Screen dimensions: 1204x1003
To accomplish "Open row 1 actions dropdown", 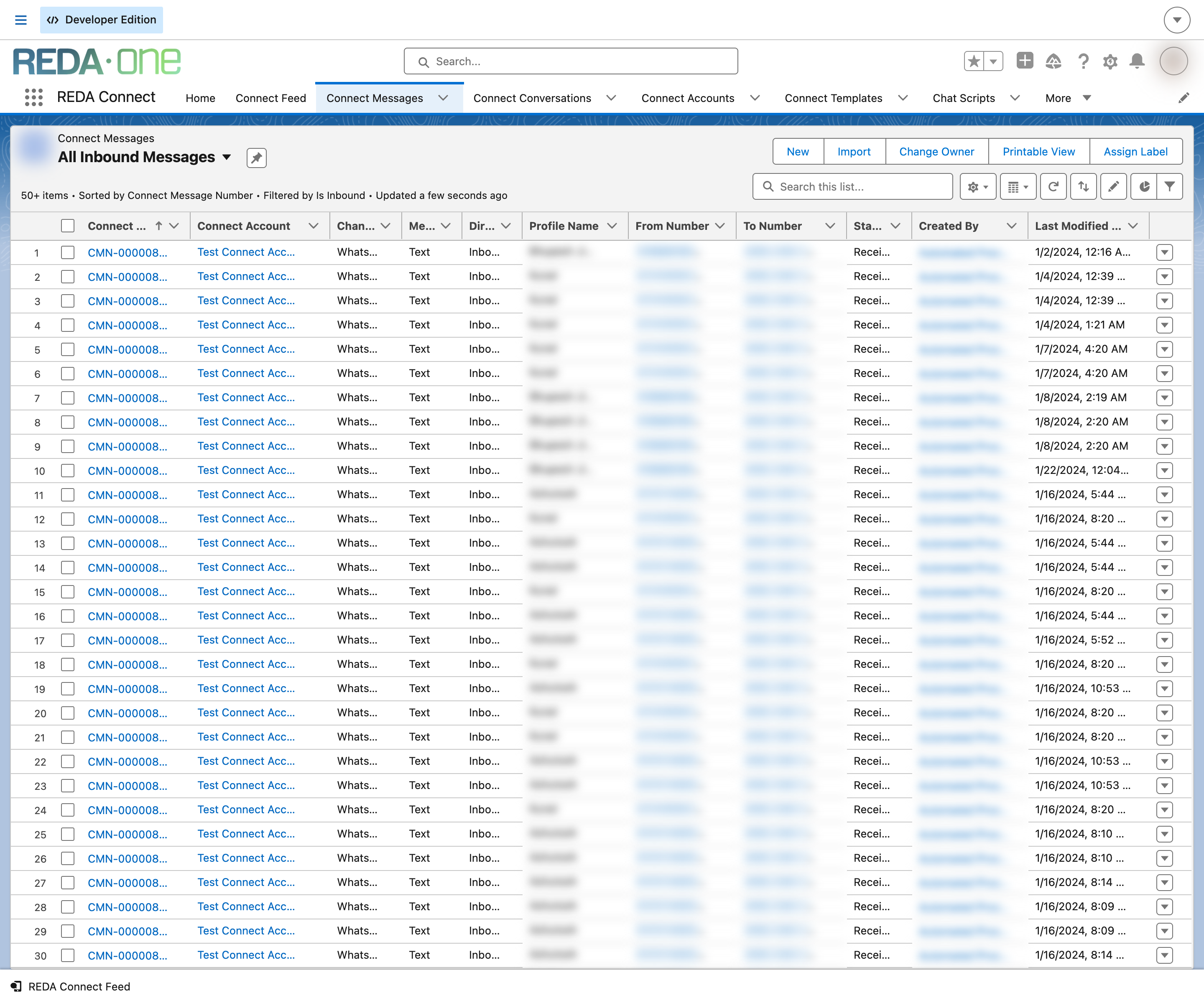I will 1164,252.
